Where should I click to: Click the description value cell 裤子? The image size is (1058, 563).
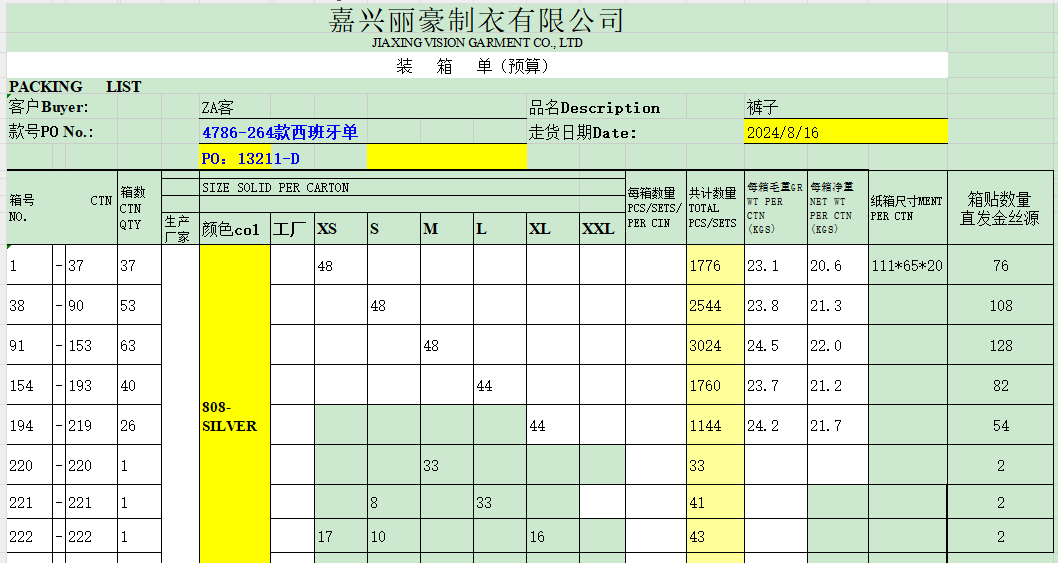coord(762,107)
